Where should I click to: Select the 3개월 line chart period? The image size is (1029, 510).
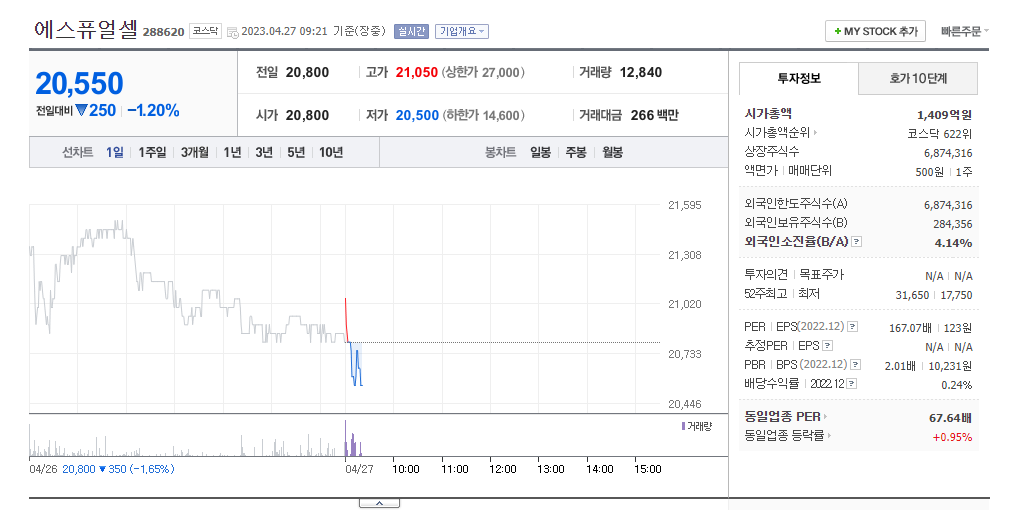pos(195,152)
